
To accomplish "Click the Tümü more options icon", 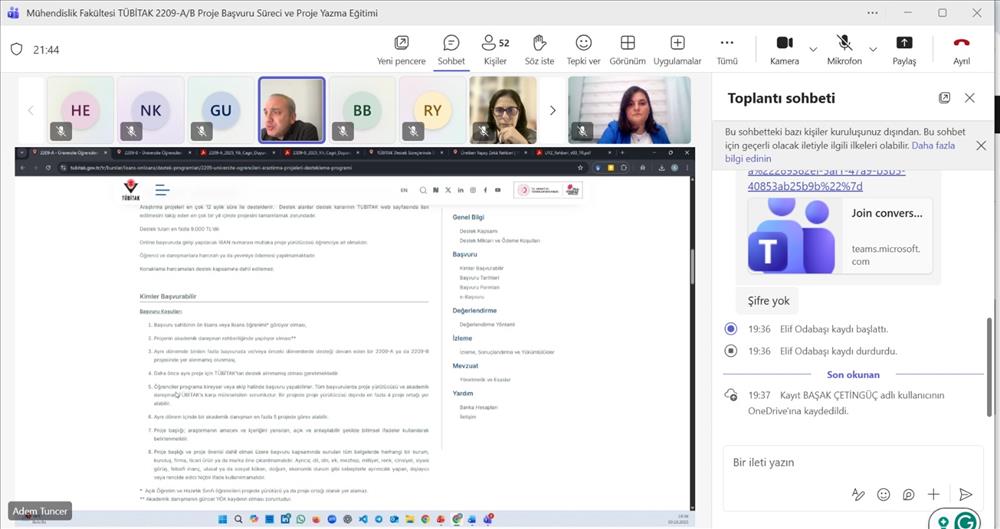I will tap(727, 43).
